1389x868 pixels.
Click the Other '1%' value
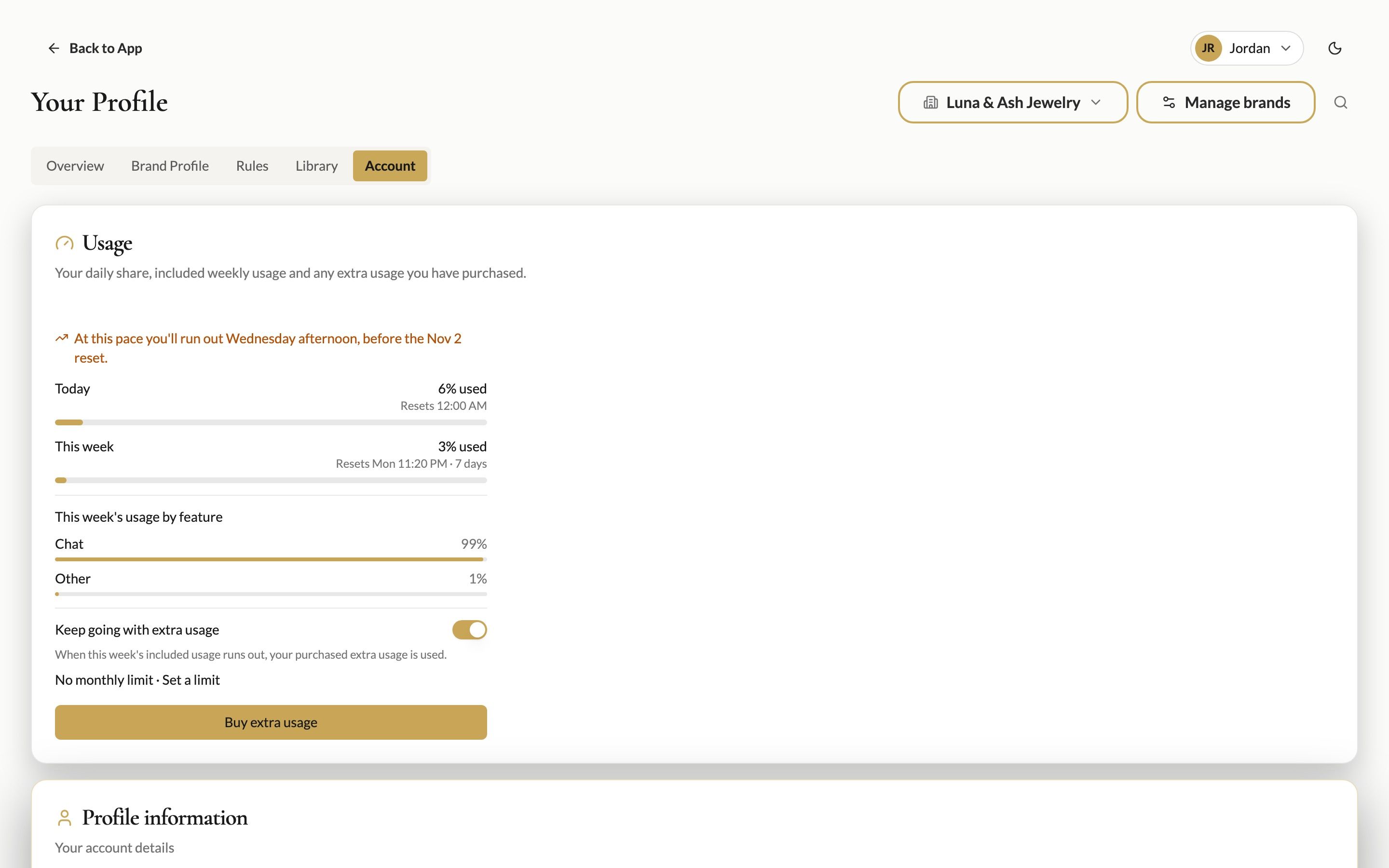[x=477, y=579]
